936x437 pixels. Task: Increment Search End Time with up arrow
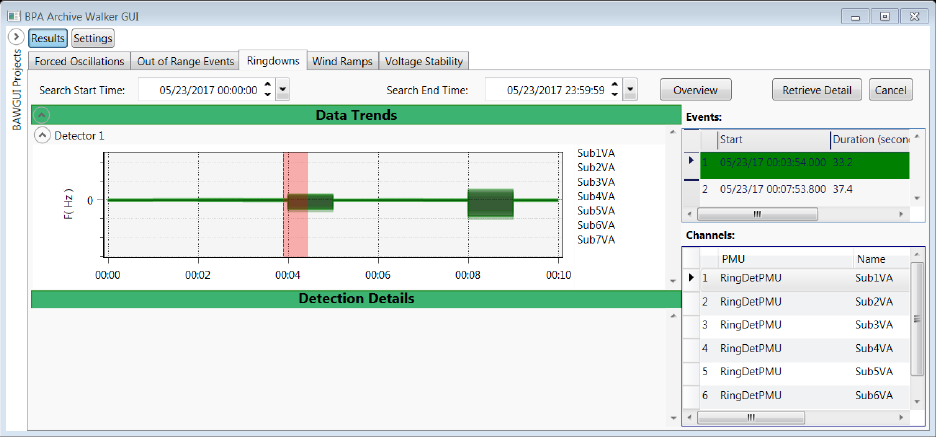point(615,85)
